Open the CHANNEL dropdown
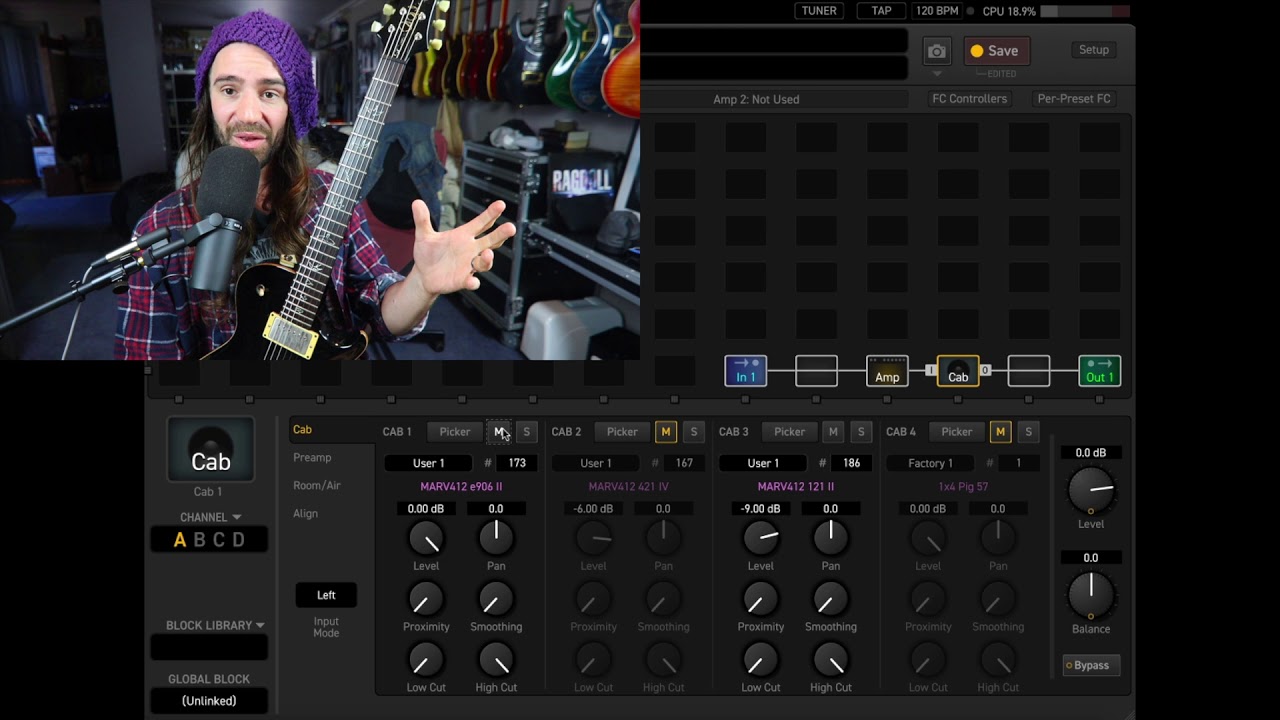The image size is (1280, 720). (210, 517)
